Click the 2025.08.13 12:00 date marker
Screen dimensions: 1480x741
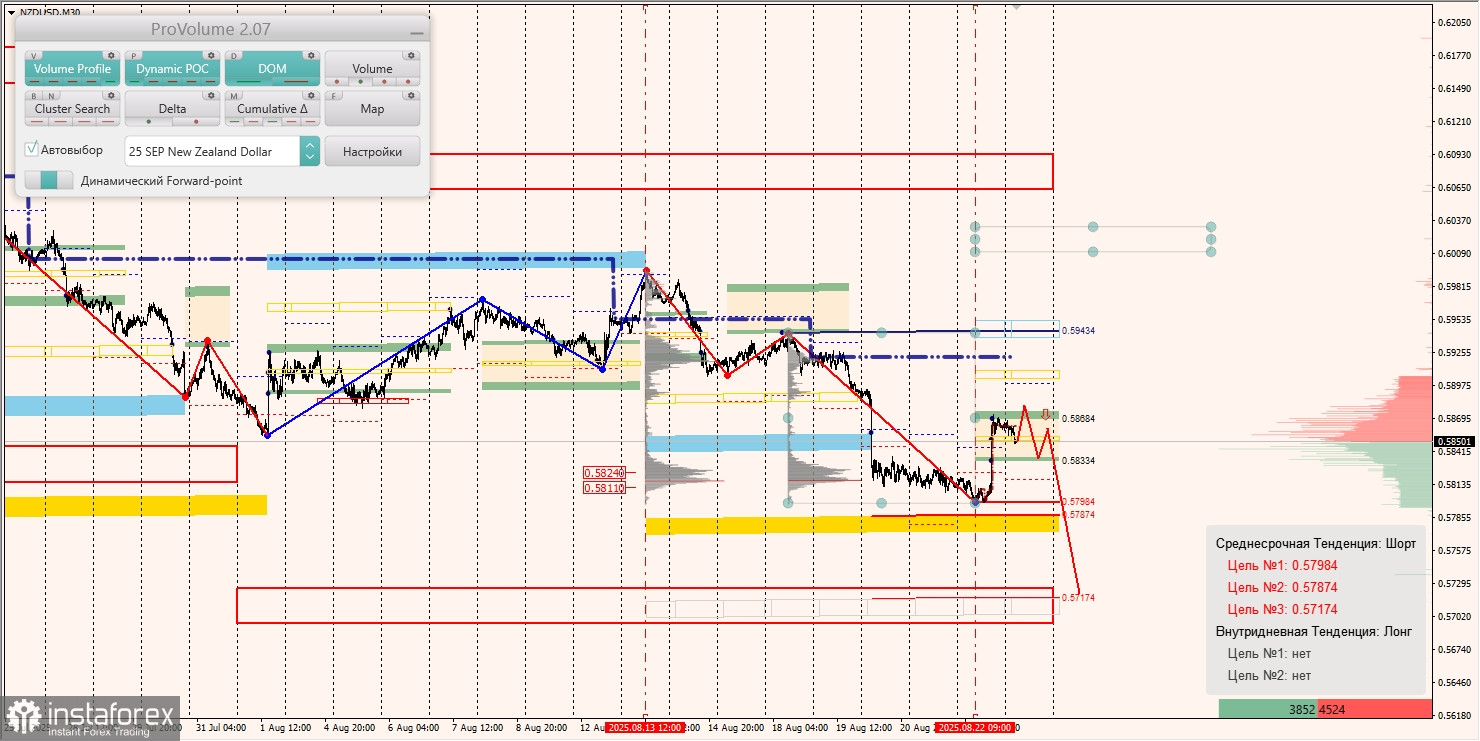point(644,728)
